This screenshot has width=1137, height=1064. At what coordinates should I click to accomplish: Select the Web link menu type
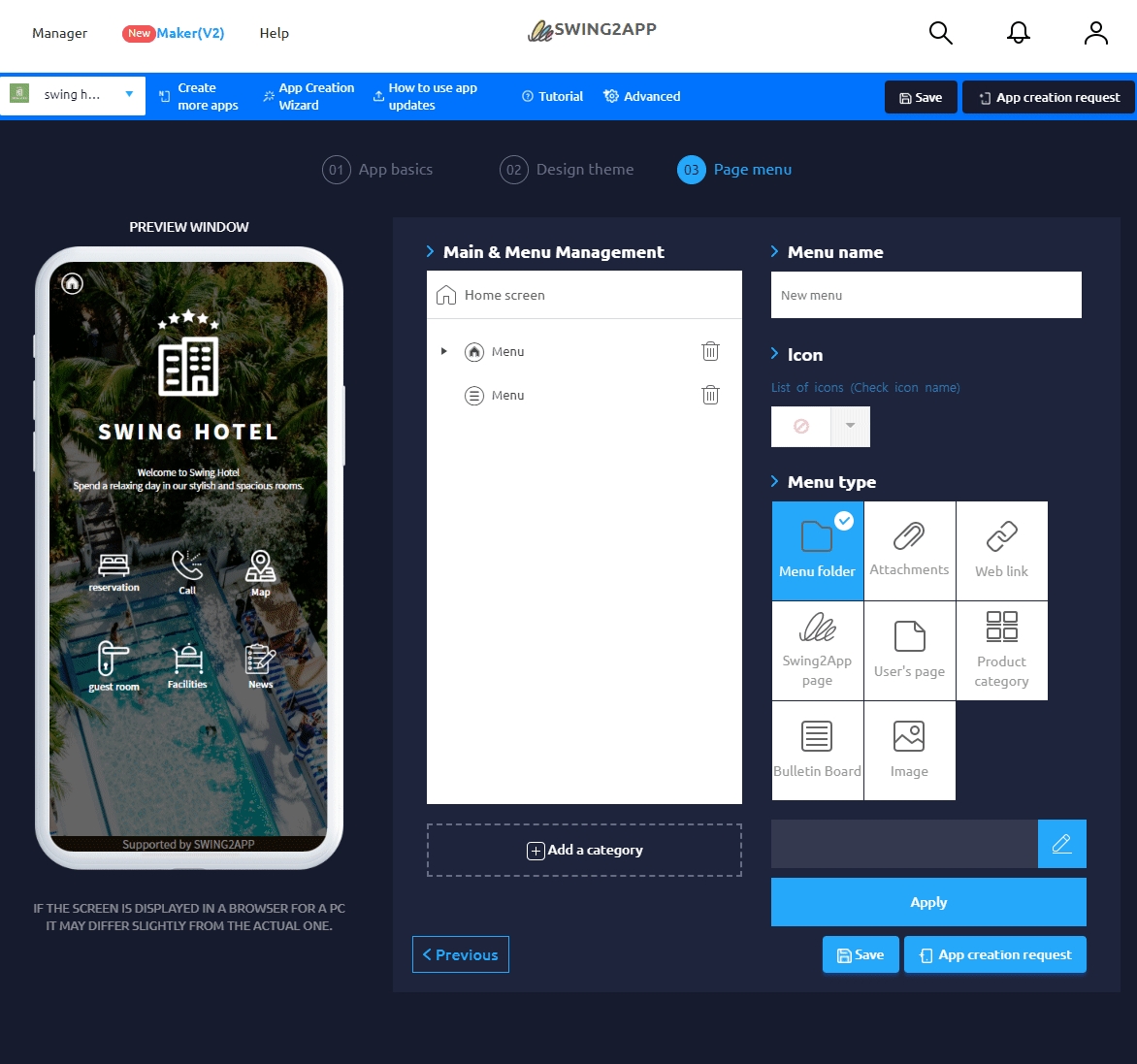point(1001,551)
